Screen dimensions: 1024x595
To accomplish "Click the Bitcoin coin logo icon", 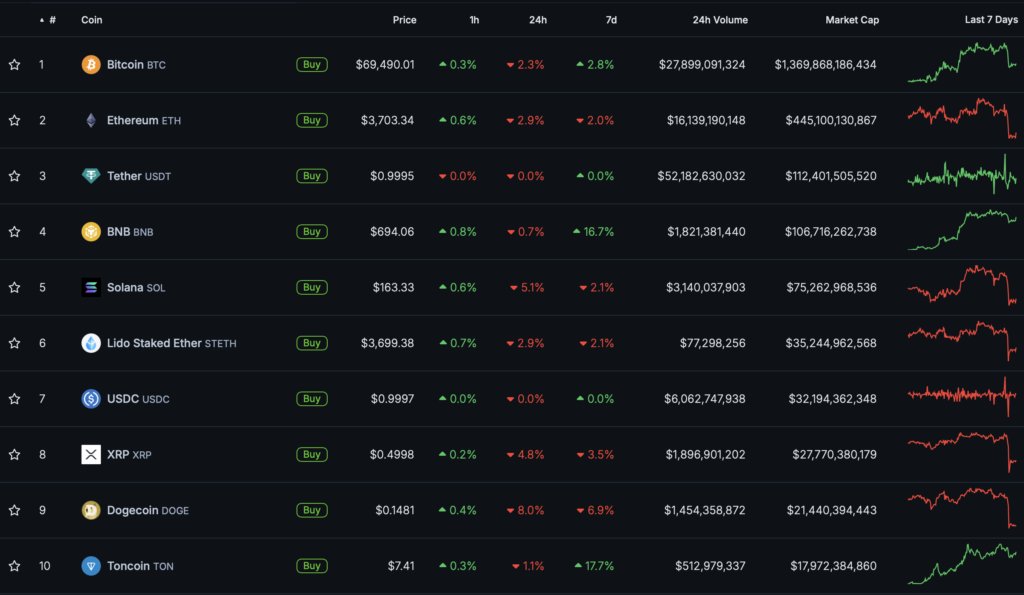I will click(x=91, y=65).
